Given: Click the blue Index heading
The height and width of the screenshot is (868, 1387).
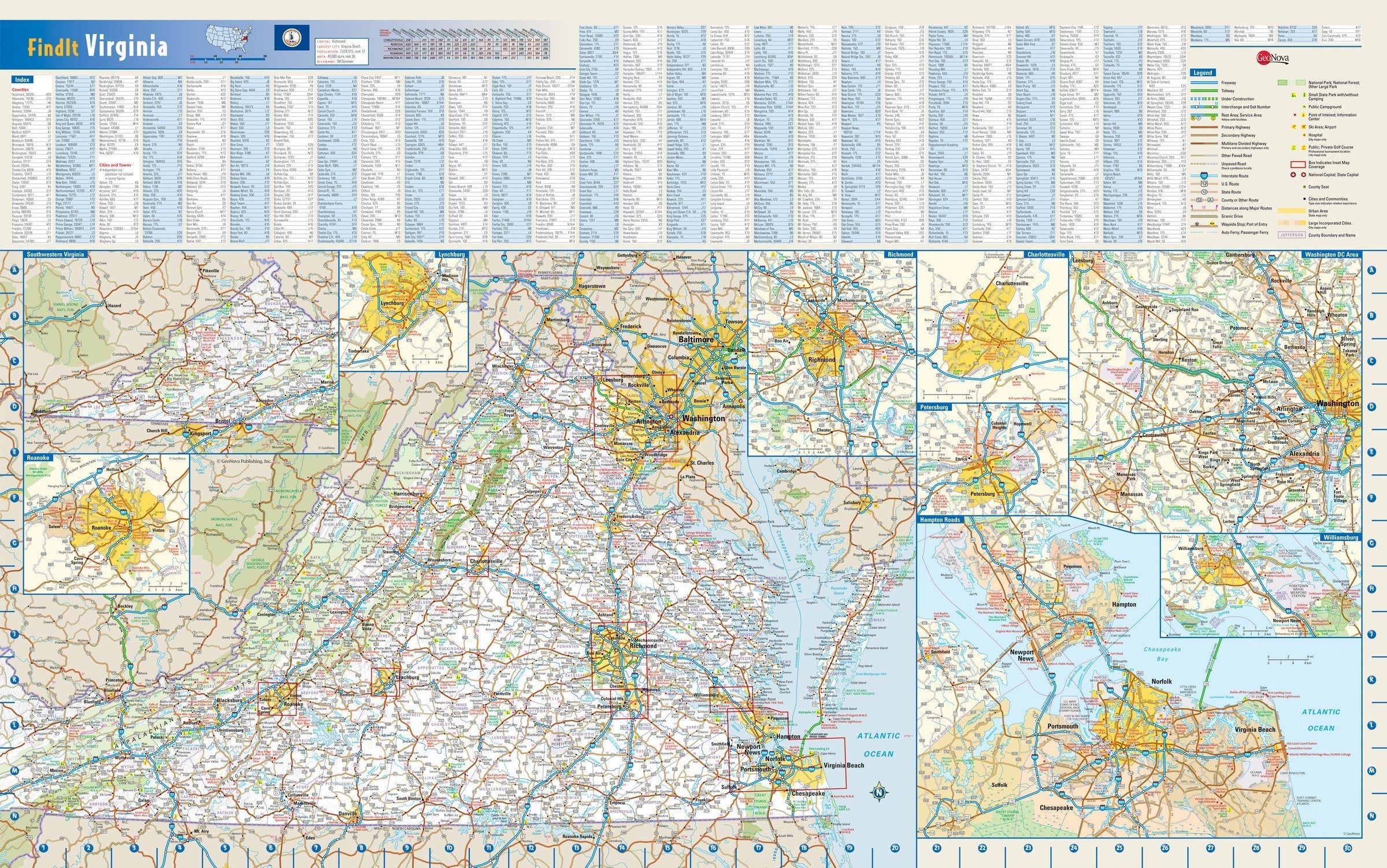Looking at the screenshot, I should pyautogui.click(x=22, y=80).
